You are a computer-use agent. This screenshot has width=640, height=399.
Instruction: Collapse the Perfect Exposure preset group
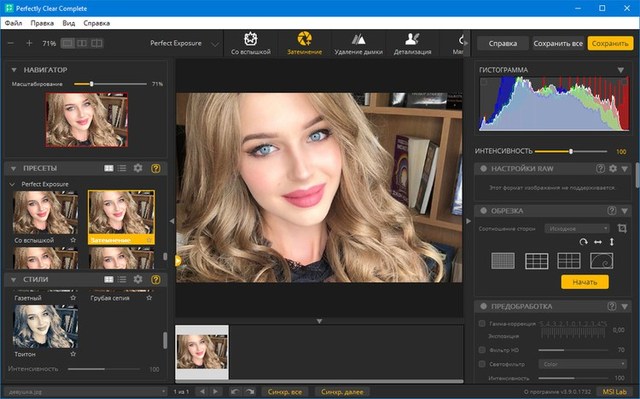pos(12,184)
